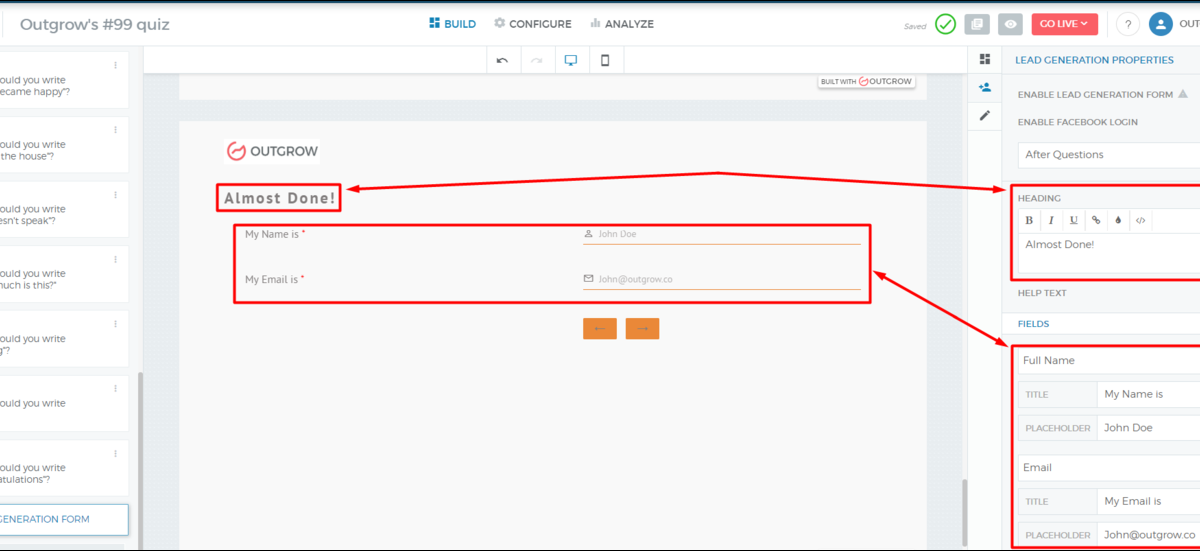Toggle italic formatting in heading editor
The image size is (1200, 551).
(x=1051, y=220)
